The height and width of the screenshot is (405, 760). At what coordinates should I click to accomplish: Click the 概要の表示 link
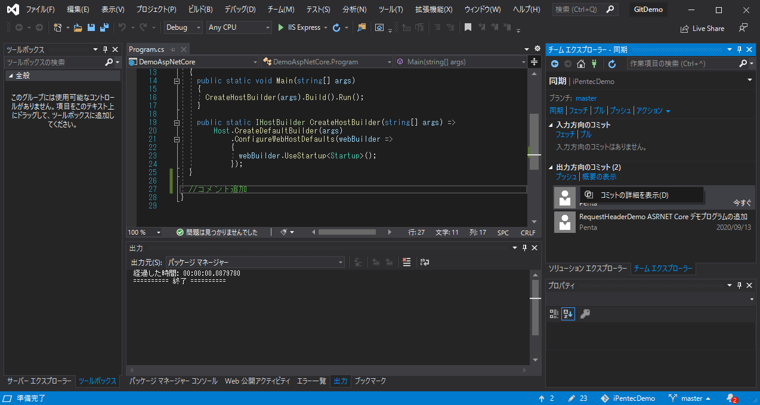click(x=599, y=177)
